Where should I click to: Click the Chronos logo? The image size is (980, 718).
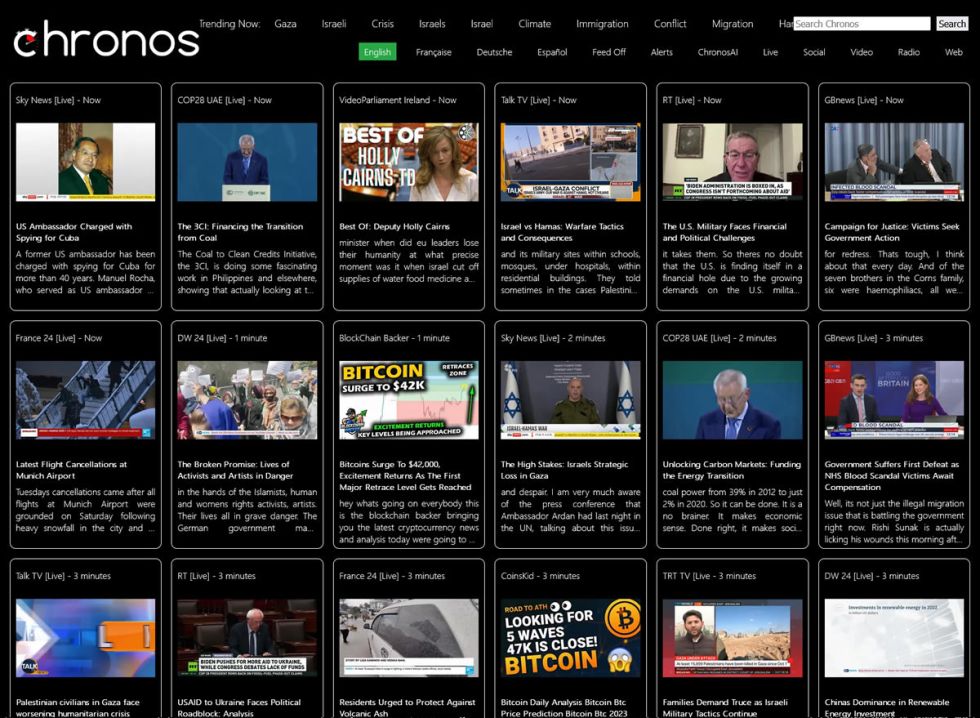106,39
